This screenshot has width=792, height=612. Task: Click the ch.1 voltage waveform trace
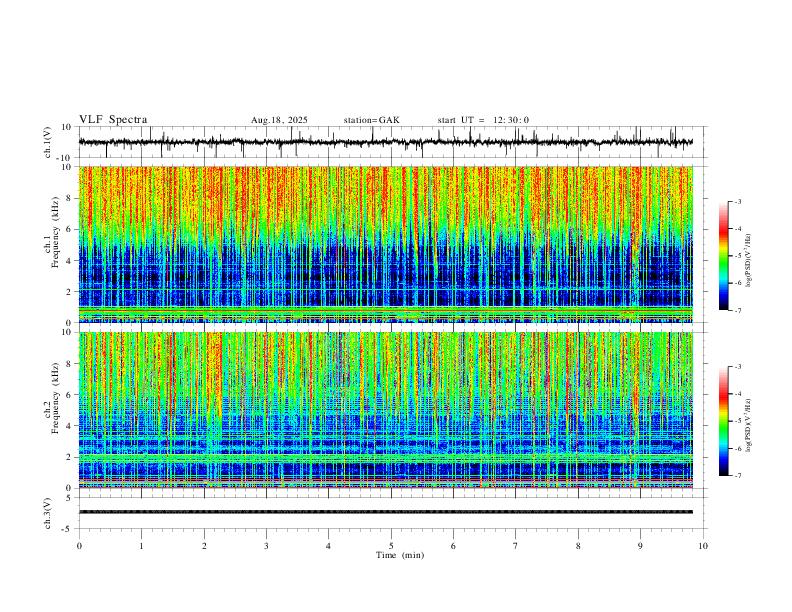386,142
